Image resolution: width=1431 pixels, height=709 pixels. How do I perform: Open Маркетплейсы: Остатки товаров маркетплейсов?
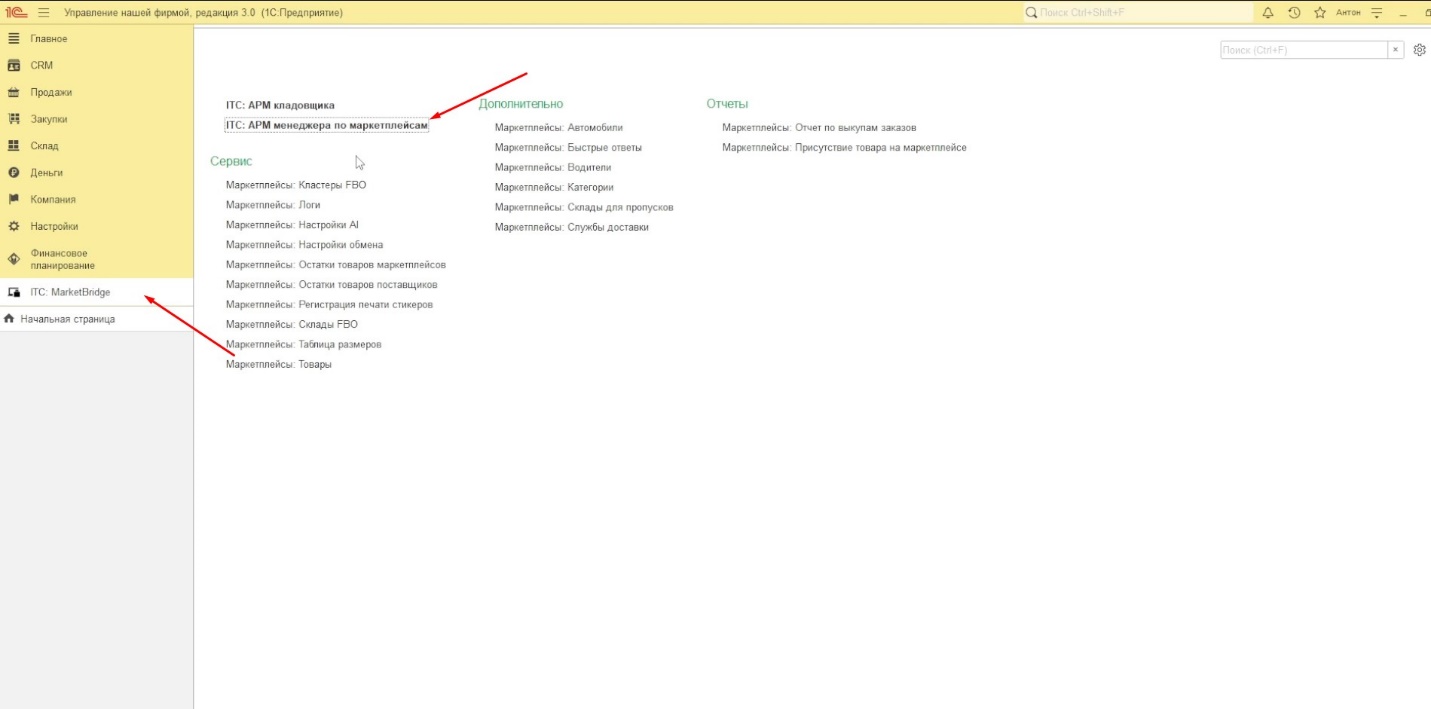(x=336, y=265)
